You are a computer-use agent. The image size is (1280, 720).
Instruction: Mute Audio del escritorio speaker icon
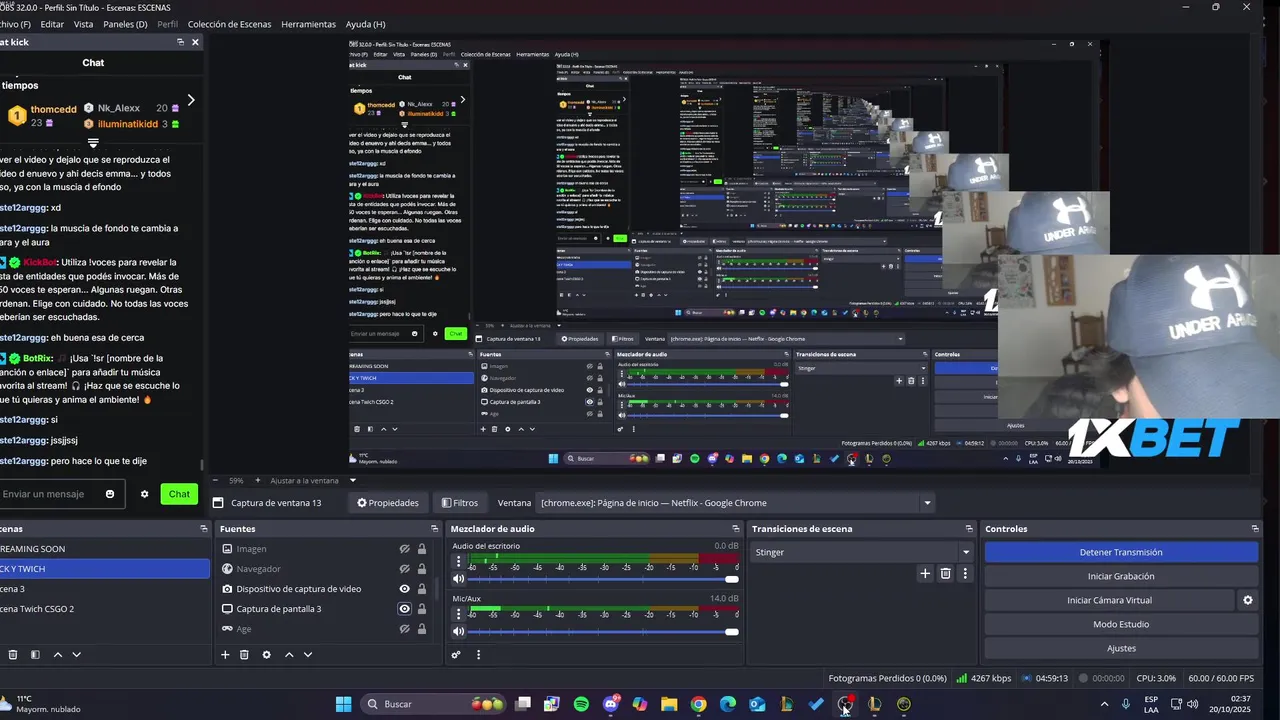pyautogui.click(x=459, y=579)
